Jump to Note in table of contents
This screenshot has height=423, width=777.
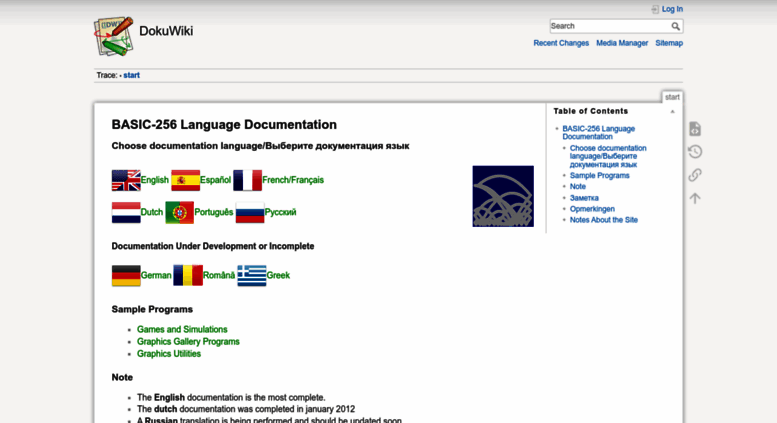coord(578,186)
